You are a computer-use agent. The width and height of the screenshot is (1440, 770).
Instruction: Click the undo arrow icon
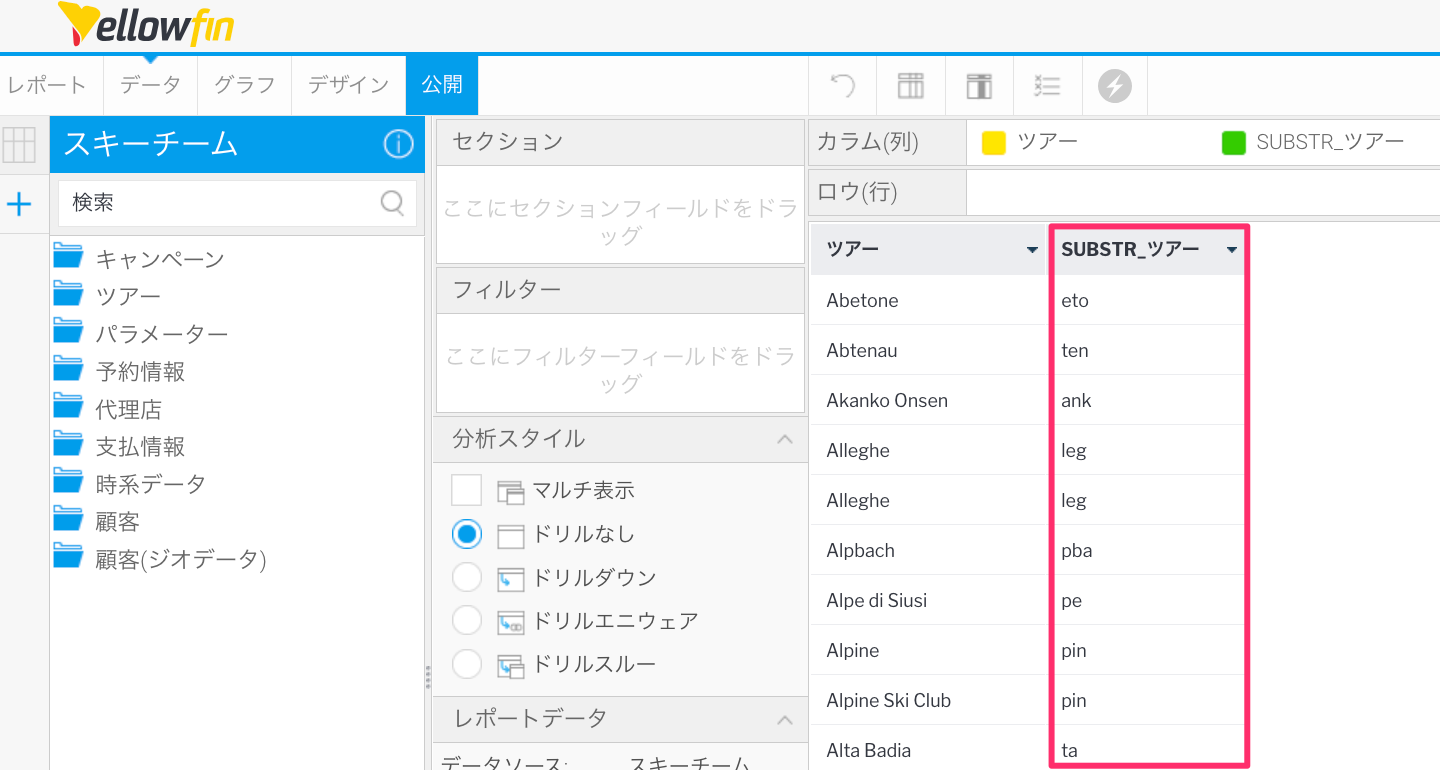(x=843, y=86)
